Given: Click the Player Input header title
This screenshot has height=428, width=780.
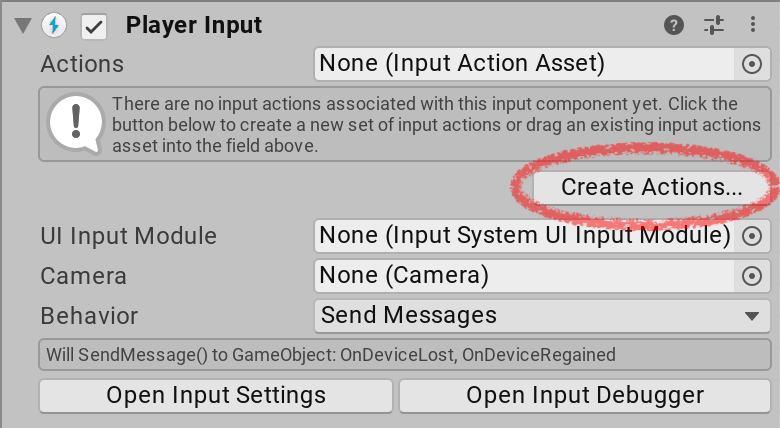Looking at the screenshot, I should (194, 24).
